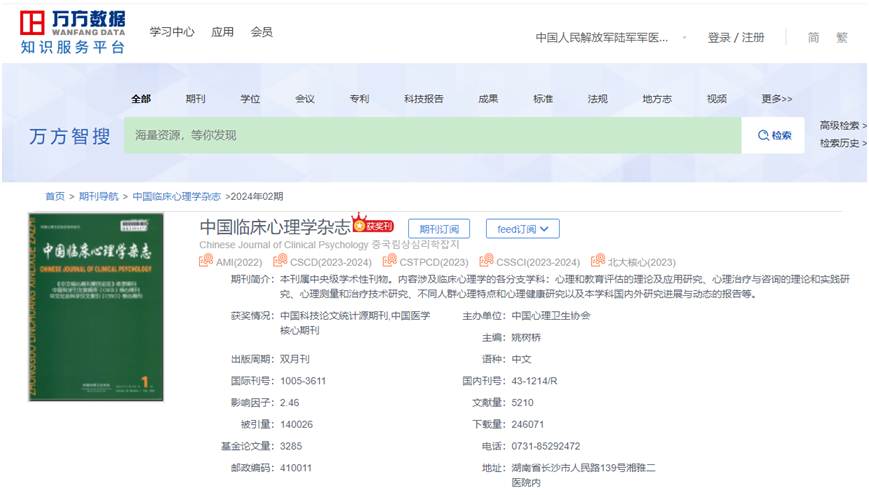The image size is (869, 495).
Task: Select the 科技报告 search category tab
Action: point(423,99)
